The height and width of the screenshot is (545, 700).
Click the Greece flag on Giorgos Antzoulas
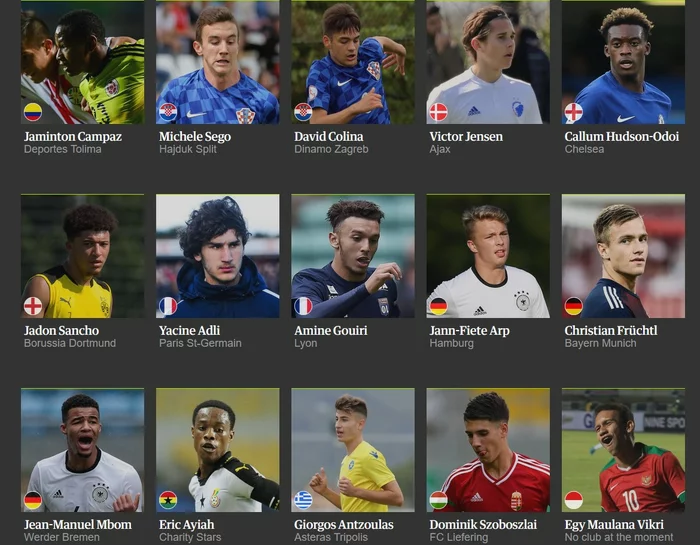[x=303, y=500]
